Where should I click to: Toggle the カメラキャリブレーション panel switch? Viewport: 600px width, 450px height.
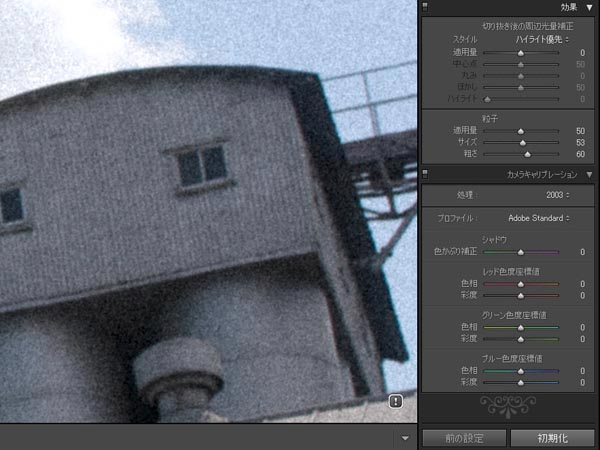pos(425,174)
